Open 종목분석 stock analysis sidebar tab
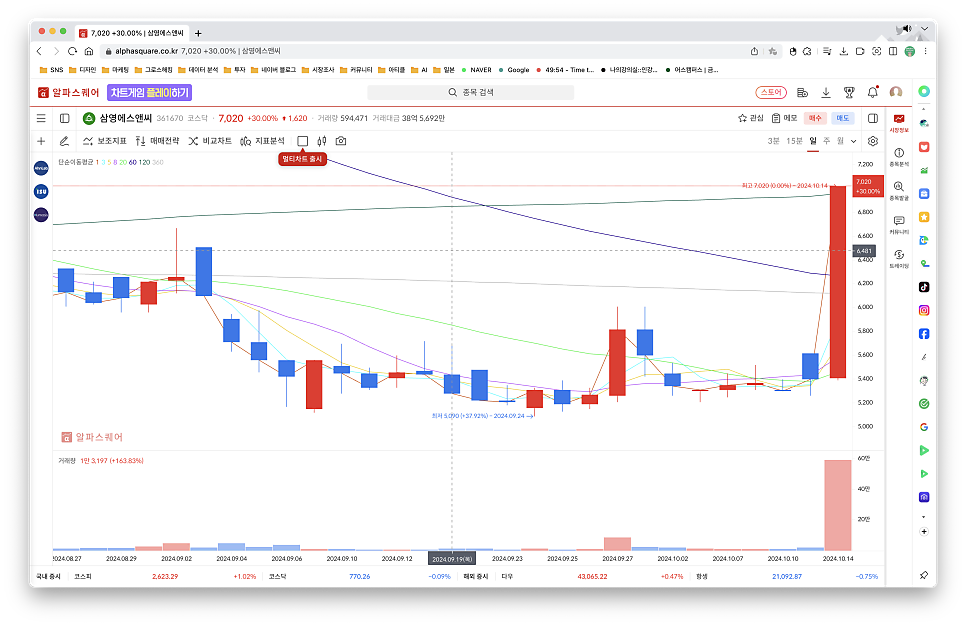Viewport: 966px width, 626px height. click(899, 157)
